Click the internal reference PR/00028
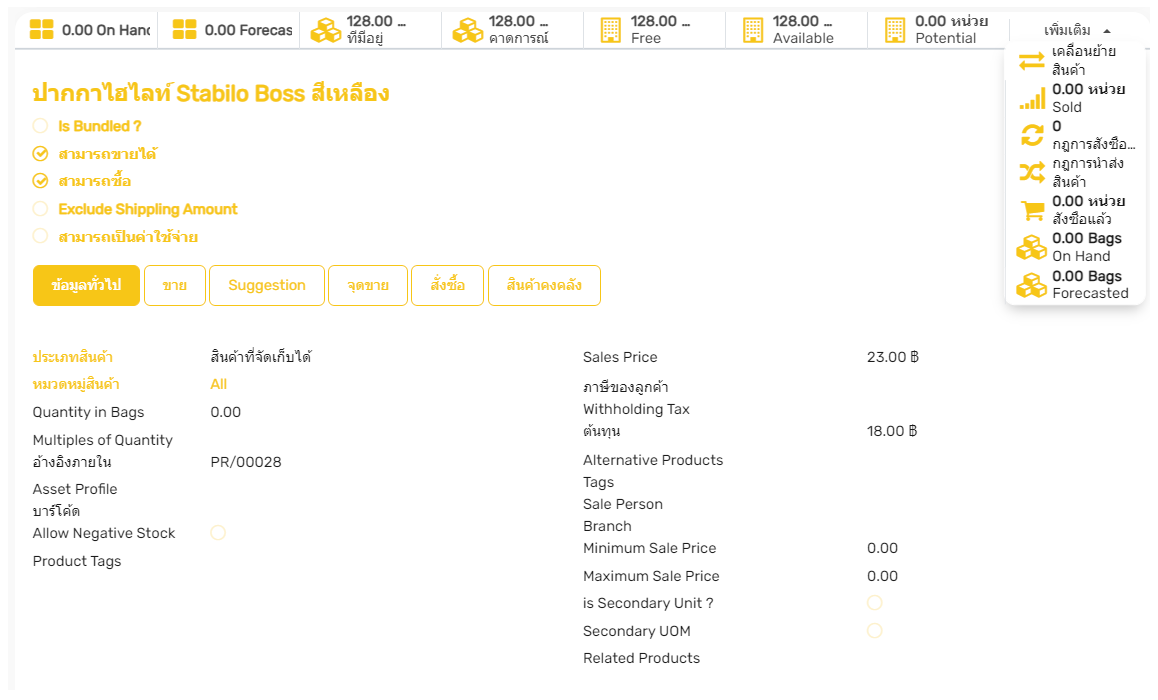Viewport: 1158px width, 700px height. click(246, 461)
